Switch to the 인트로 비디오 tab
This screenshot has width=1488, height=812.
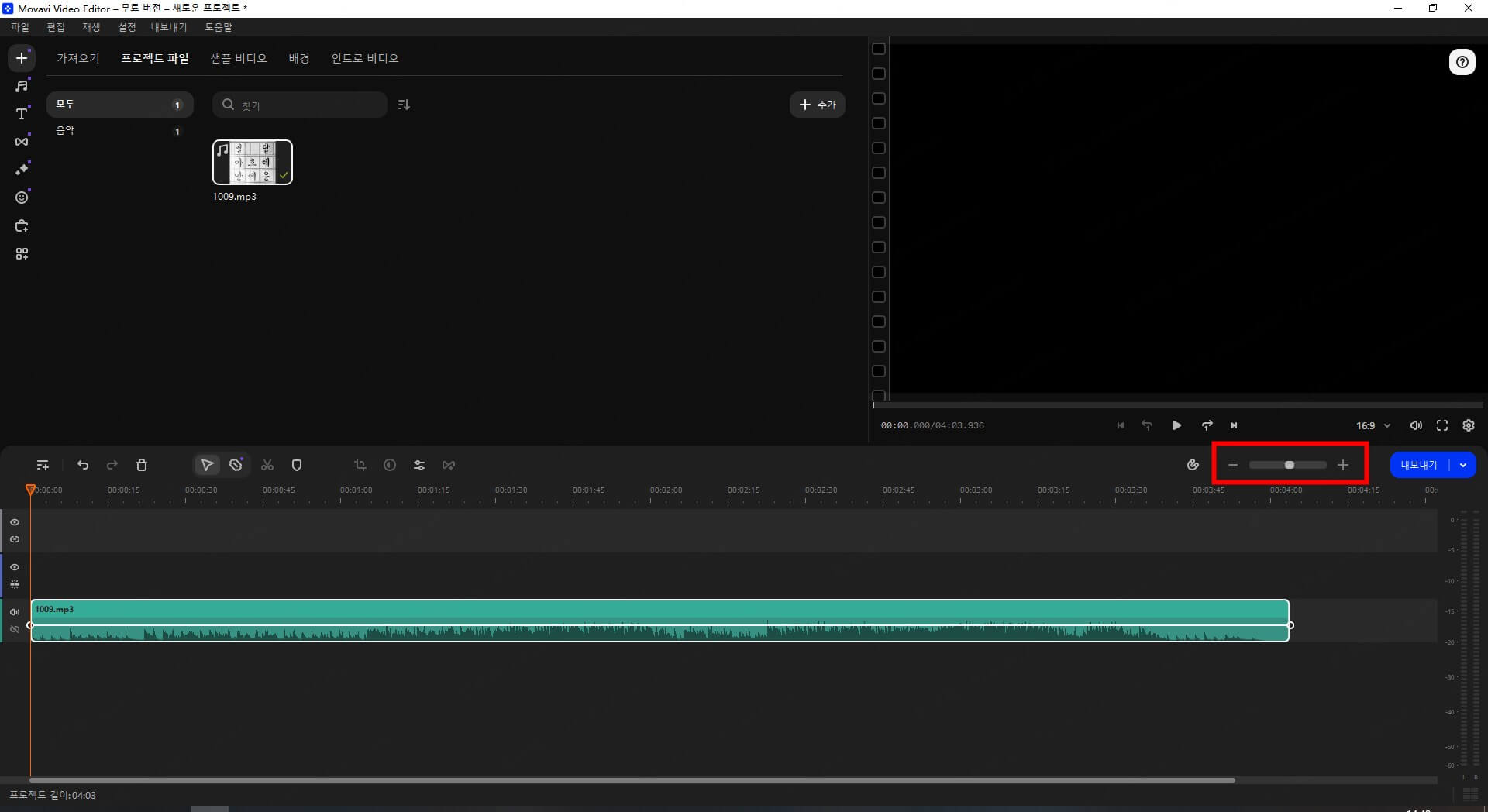365,58
